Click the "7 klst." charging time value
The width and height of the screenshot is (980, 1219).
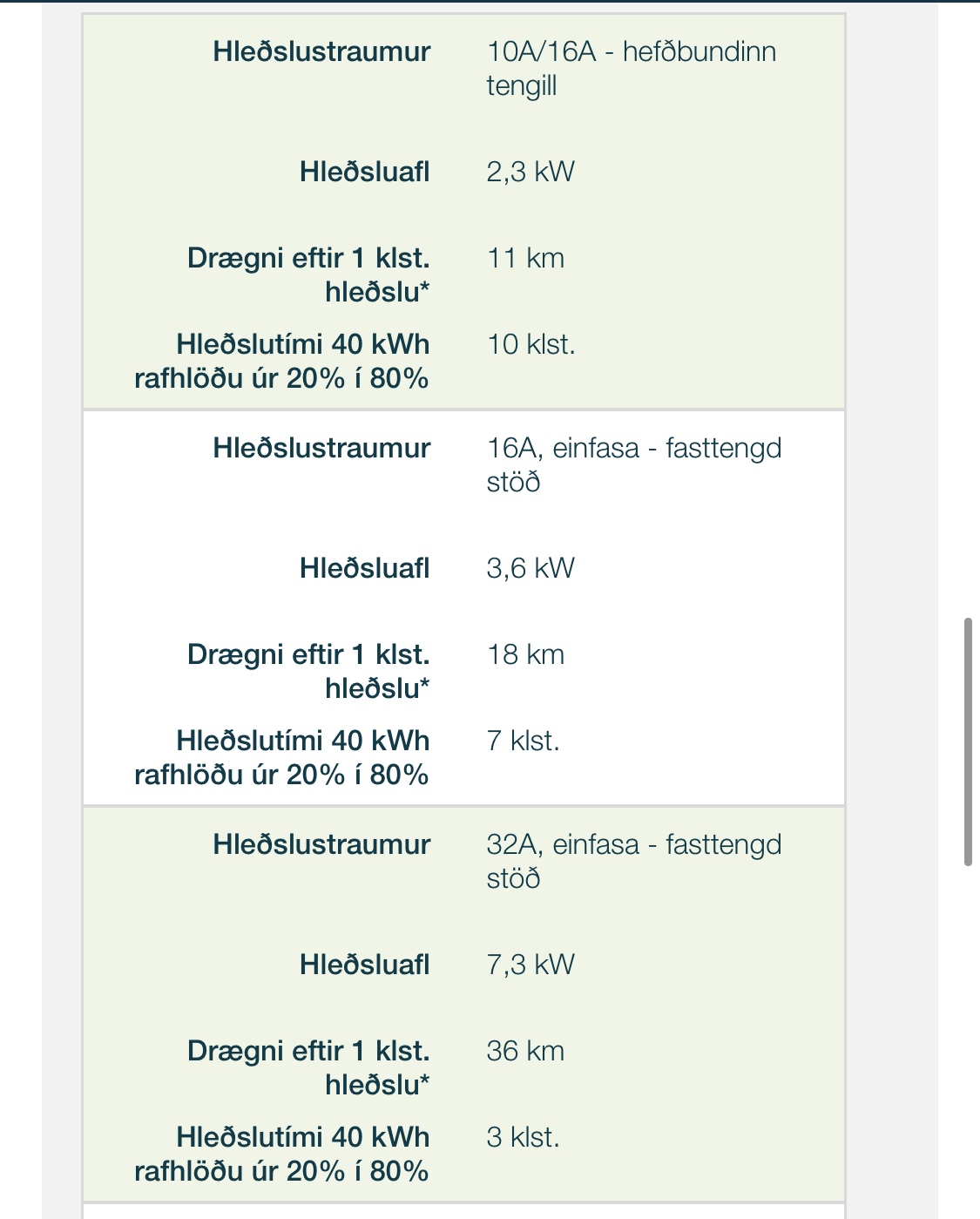coord(523,741)
